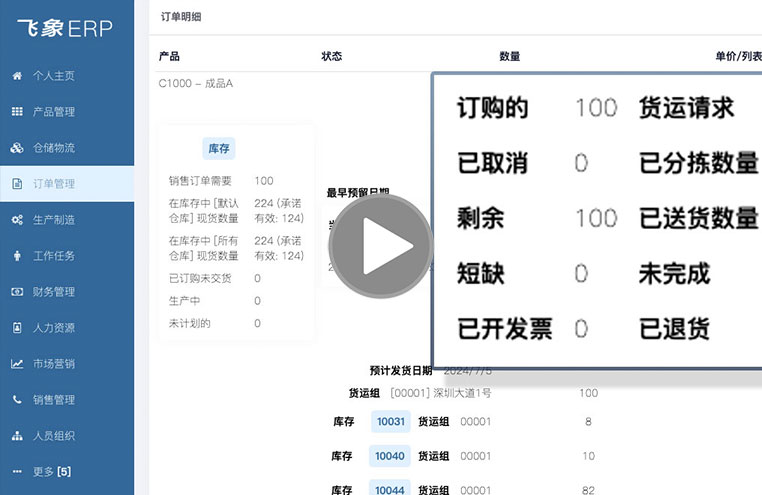Click the phone icon for 销售管理

click(17, 400)
